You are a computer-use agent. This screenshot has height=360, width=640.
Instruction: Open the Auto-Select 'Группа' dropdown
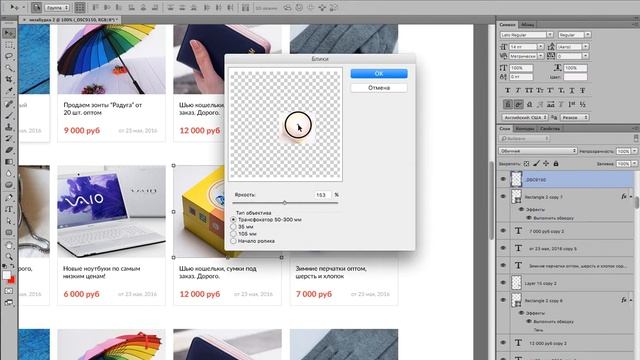[57, 8]
